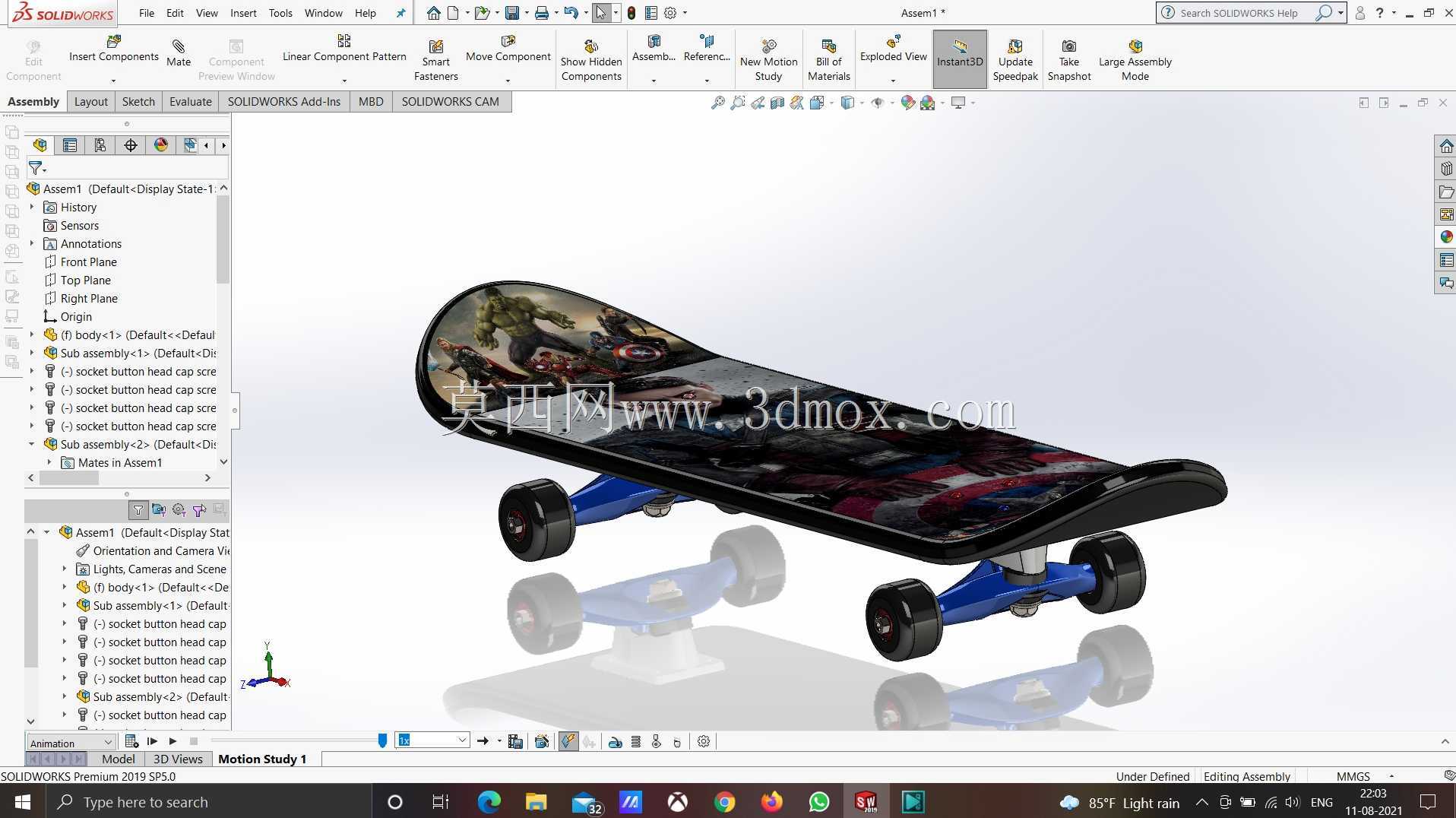Click the Motion Study Properties gear icon
This screenshot has height=818, width=1456.
click(704, 741)
